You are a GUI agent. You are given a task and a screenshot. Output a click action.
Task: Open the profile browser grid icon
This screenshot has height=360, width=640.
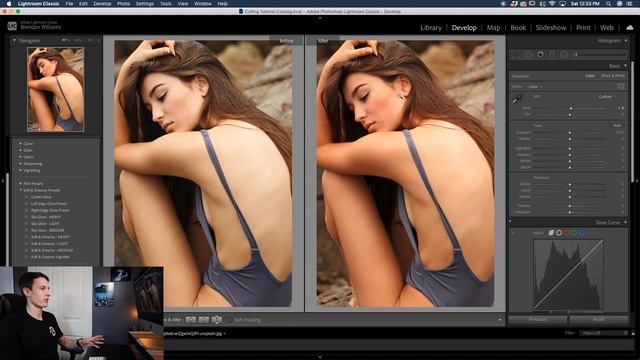tap(621, 86)
